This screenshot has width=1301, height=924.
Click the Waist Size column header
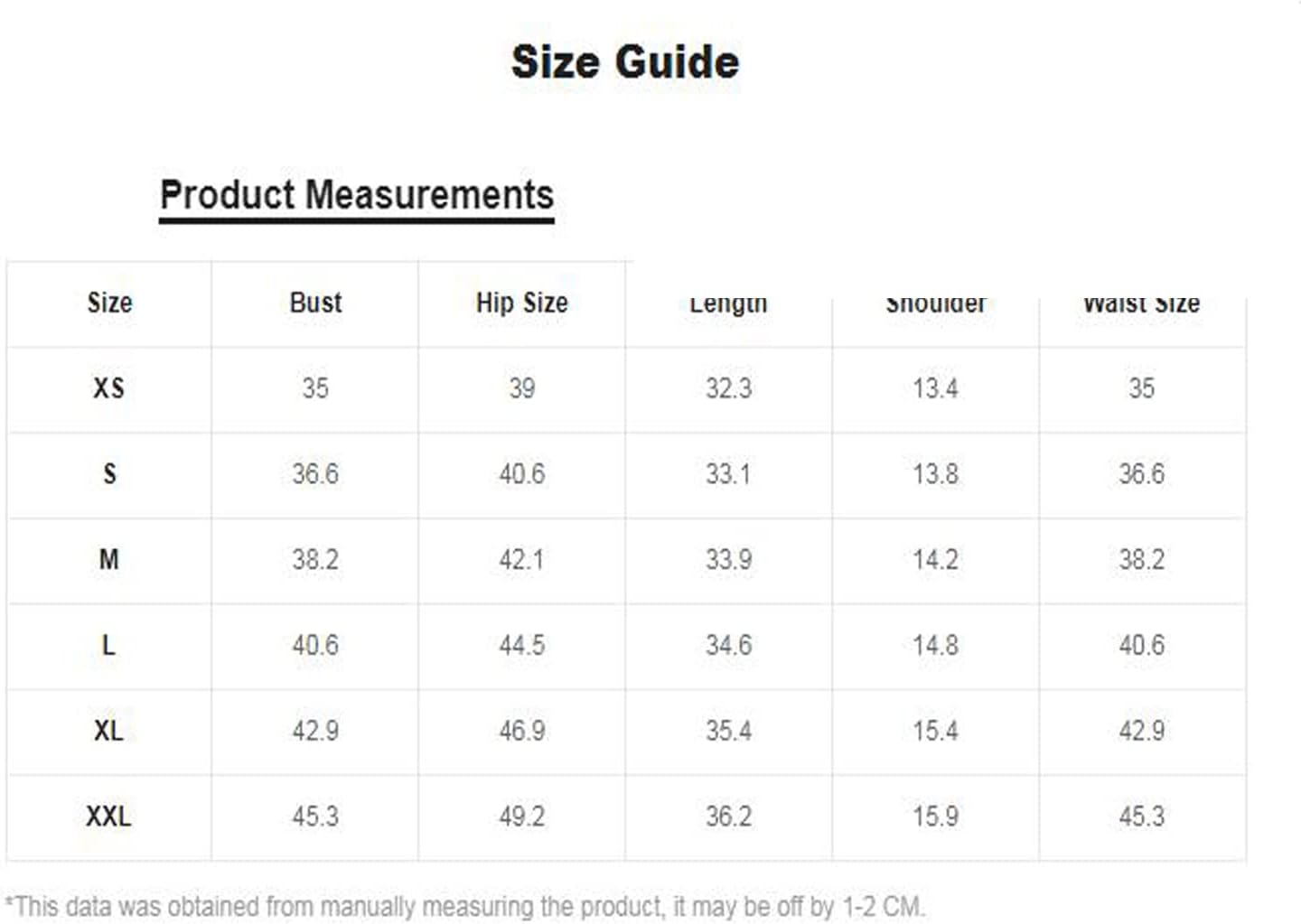tap(1142, 303)
